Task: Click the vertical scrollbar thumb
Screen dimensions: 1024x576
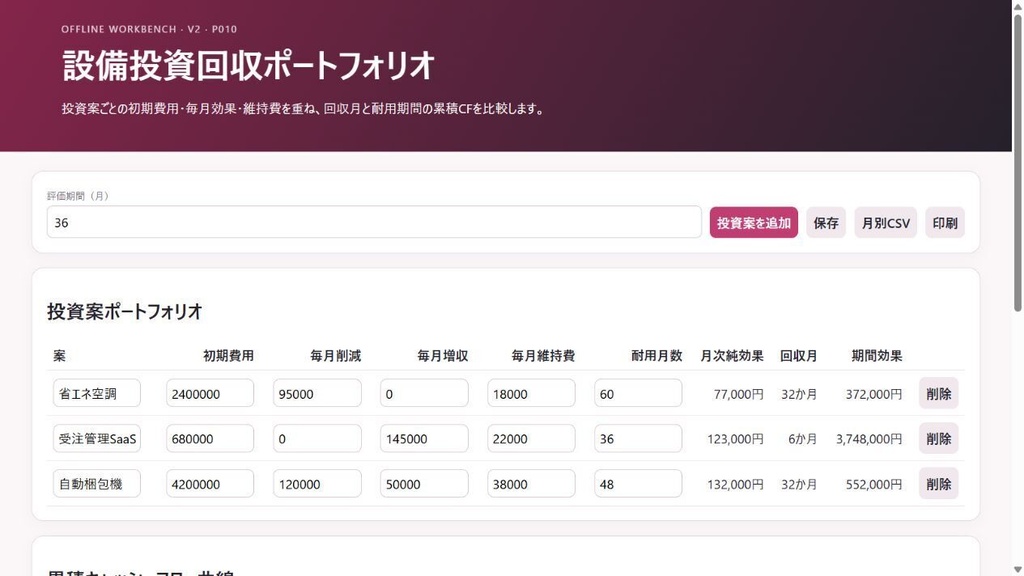Action: (1017, 162)
